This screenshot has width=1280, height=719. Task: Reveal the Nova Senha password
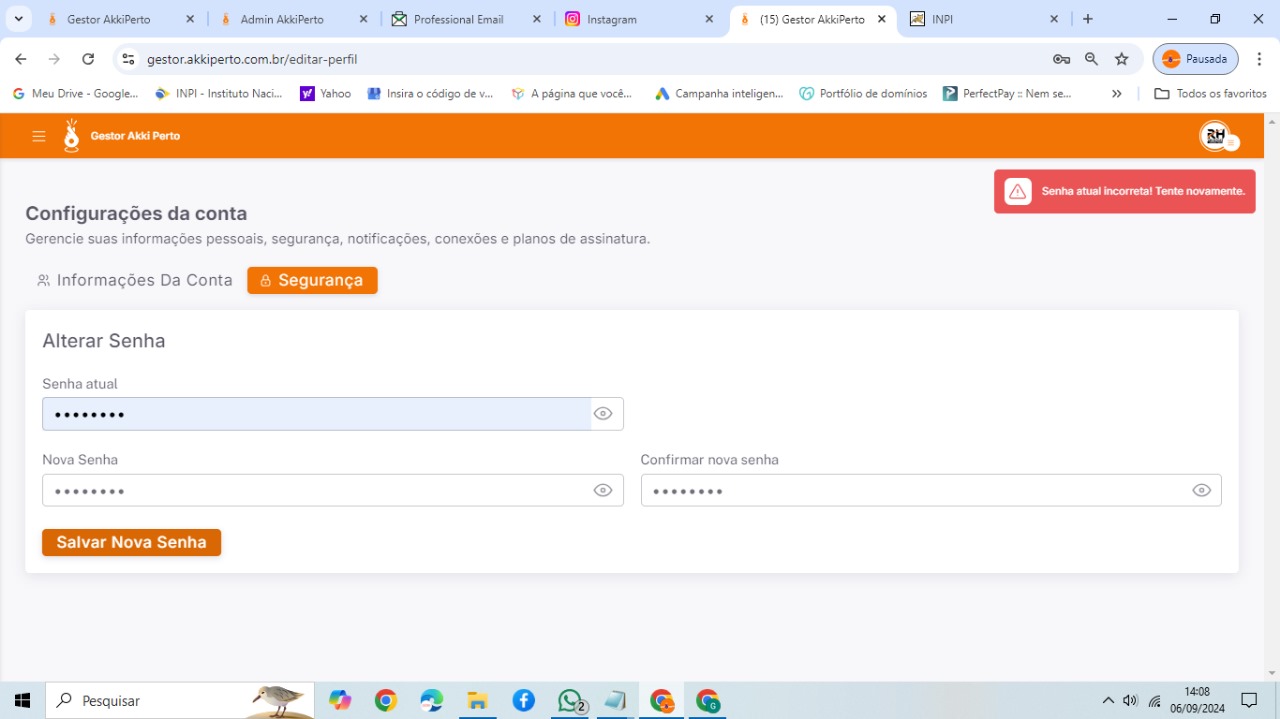(603, 490)
